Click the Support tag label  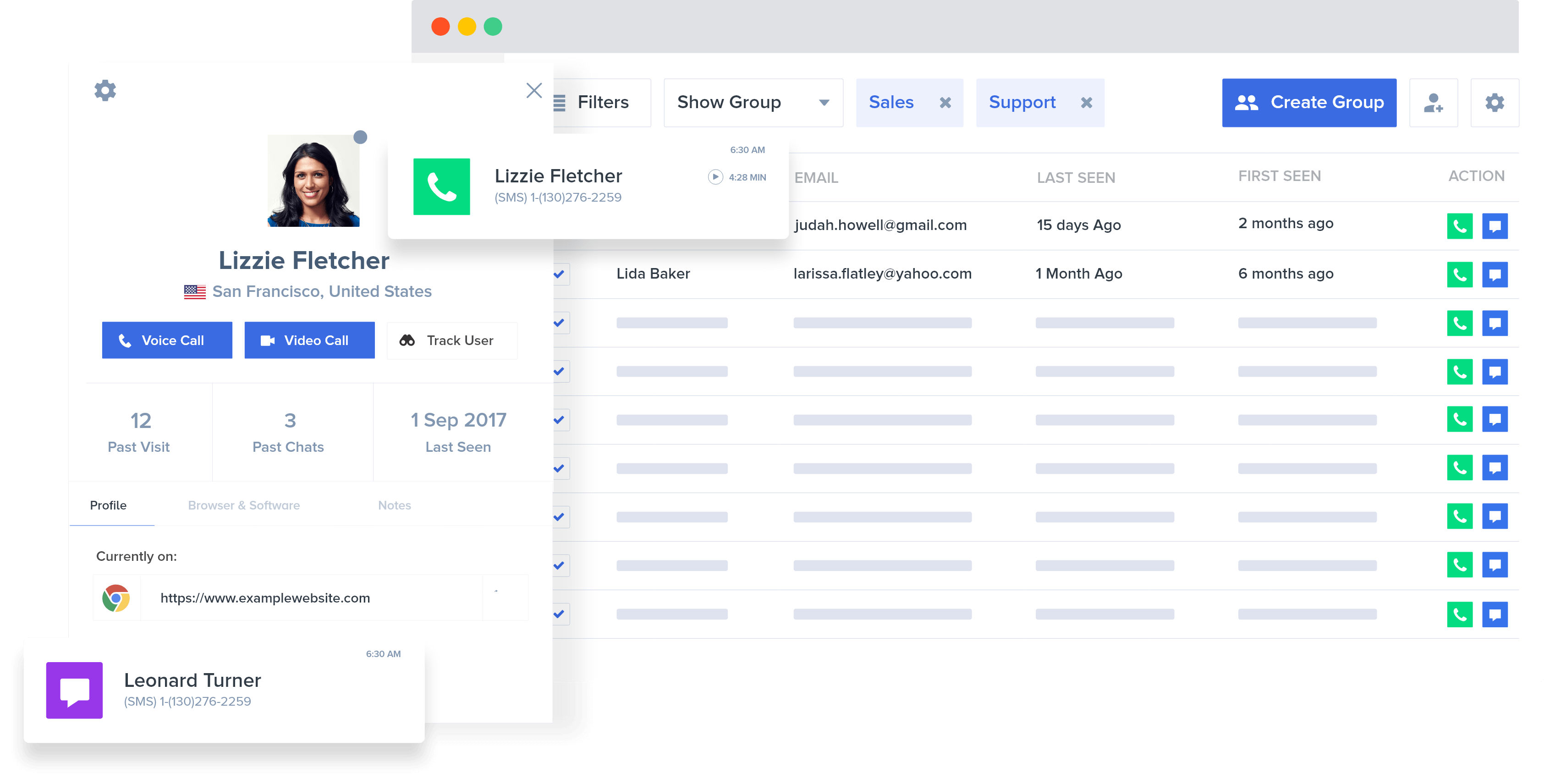(1022, 102)
